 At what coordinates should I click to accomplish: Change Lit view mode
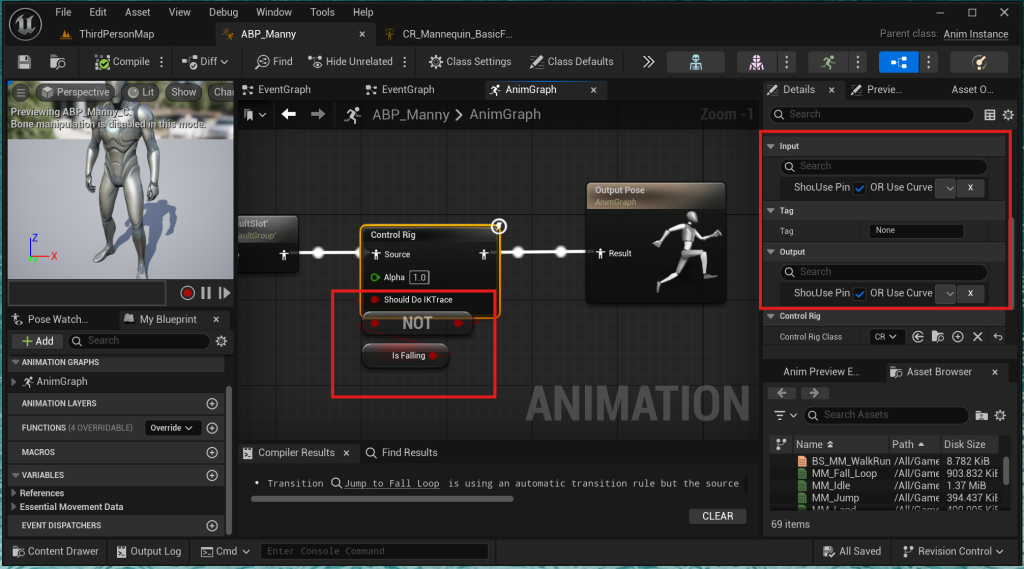(141, 92)
